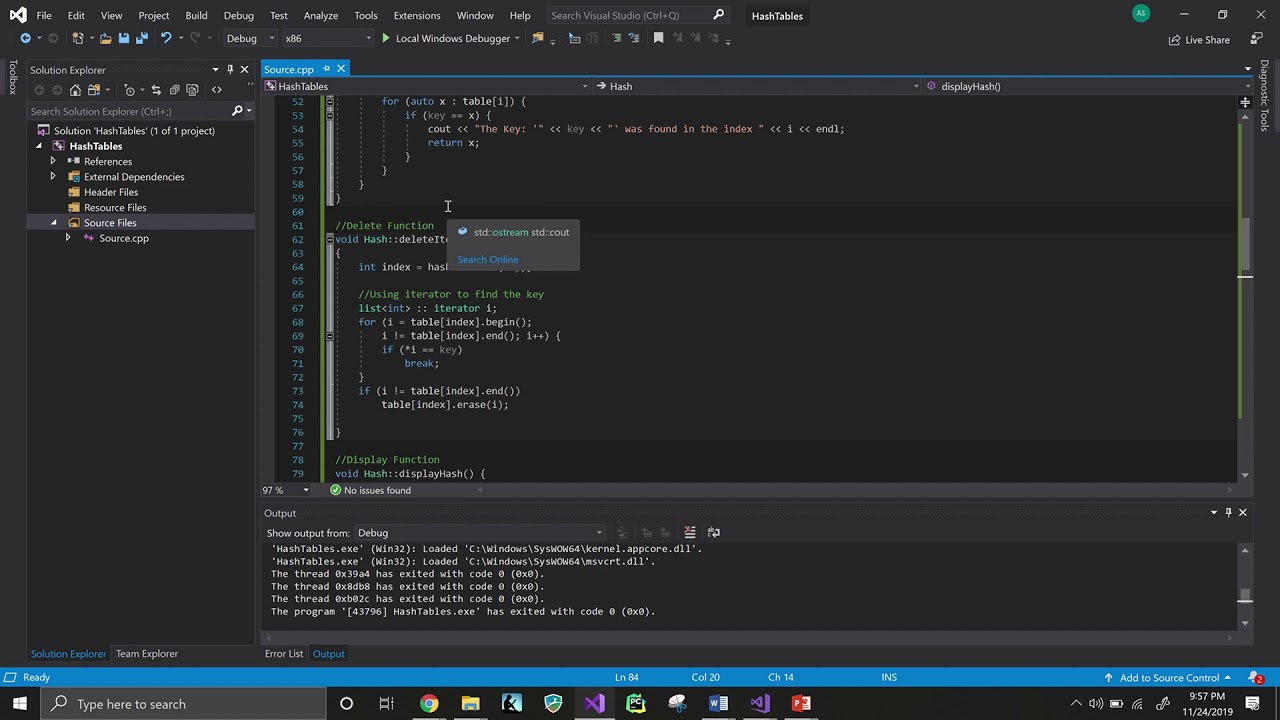Collapse the HashTables project node
Image resolution: width=1280 pixels, height=720 pixels.
pyautogui.click(x=39, y=146)
